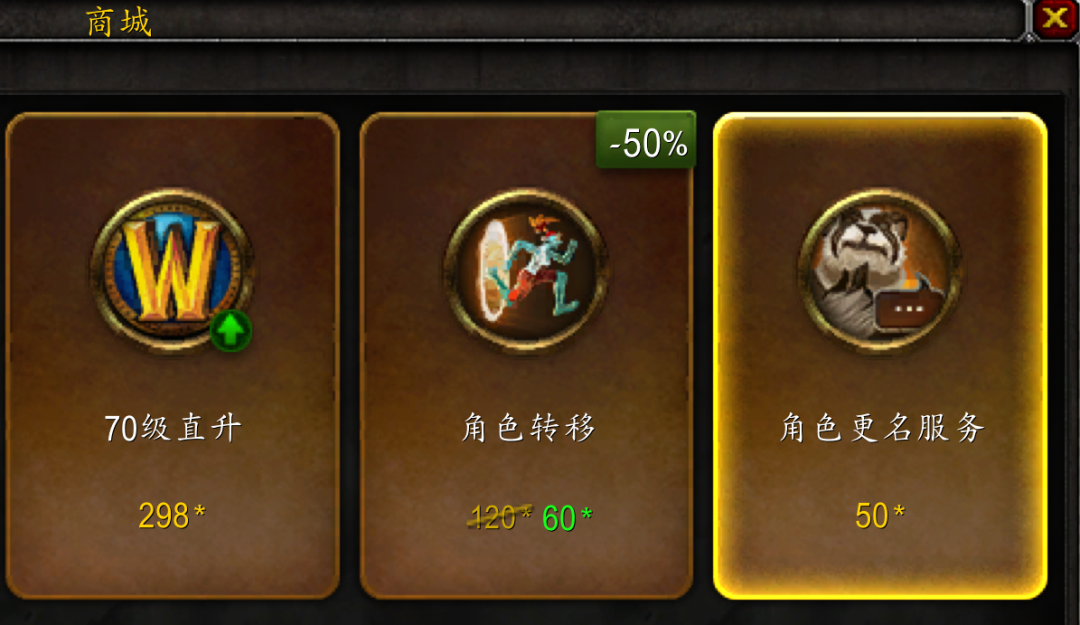Click the 角色更名服务 title text

point(882,428)
